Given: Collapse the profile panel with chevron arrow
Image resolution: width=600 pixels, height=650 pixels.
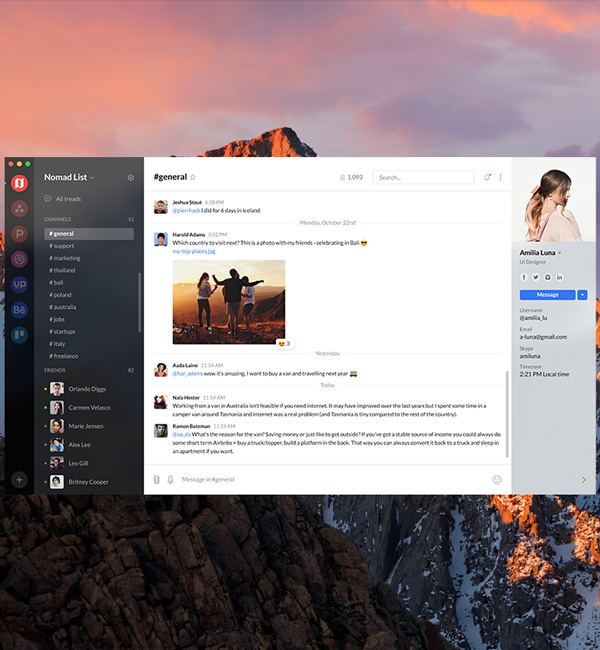Looking at the screenshot, I should click(584, 479).
